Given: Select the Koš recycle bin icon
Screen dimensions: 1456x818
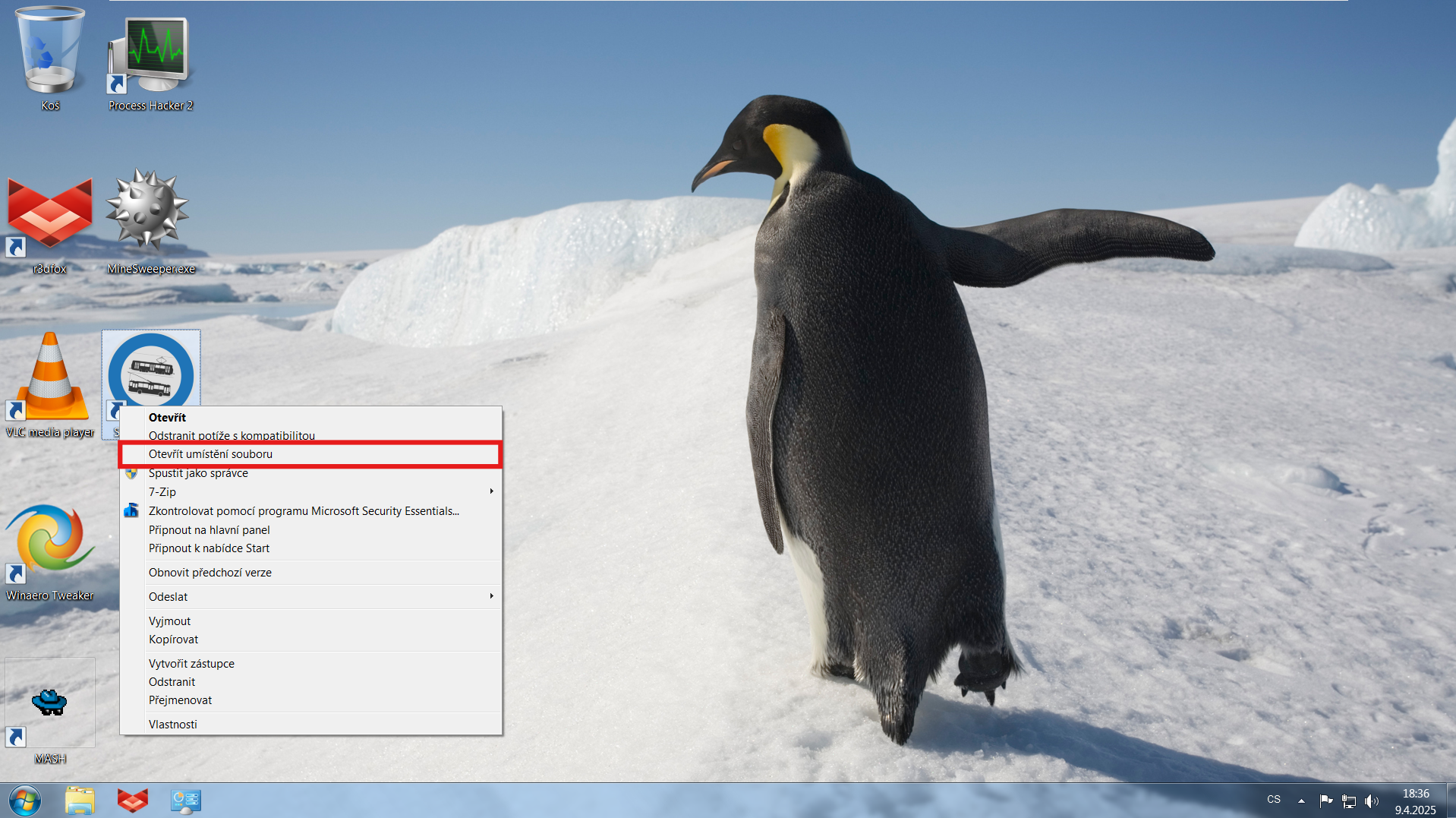Looking at the screenshot, I should pyautogui.click(x=50, y=57).
